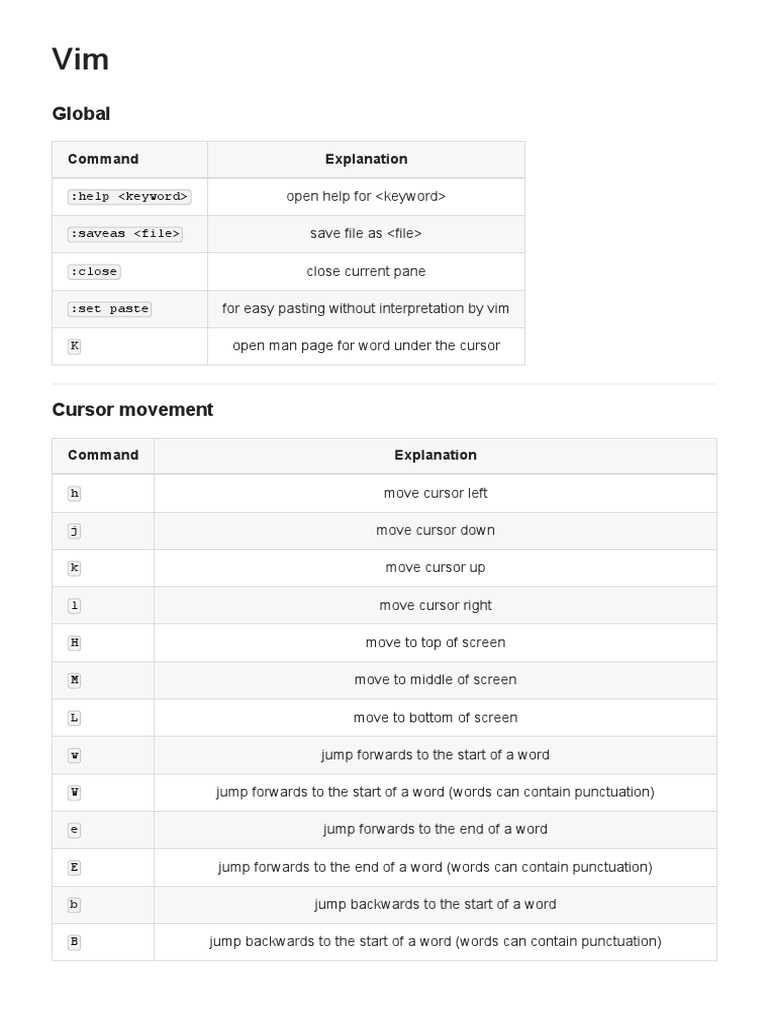Click the :close command code
768x1024 pixels.
point(94,272)
